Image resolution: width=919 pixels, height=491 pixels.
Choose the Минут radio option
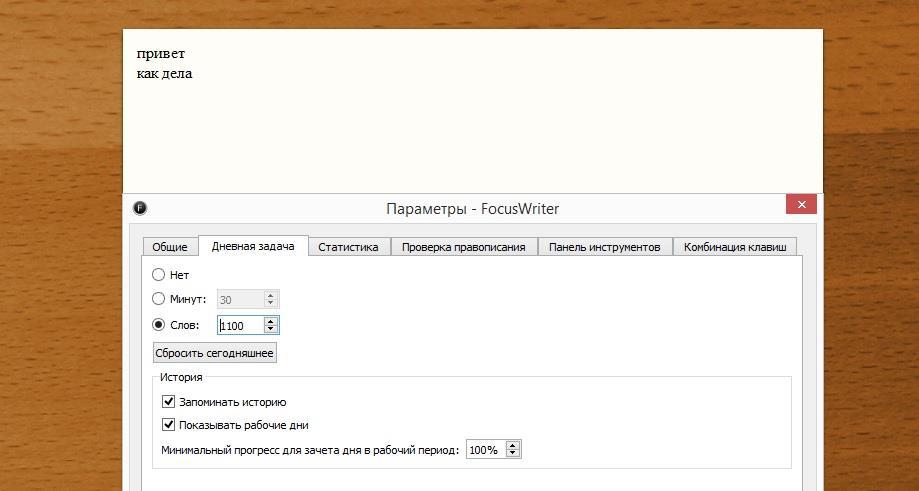pyautogui.click(x=159, y=299)
